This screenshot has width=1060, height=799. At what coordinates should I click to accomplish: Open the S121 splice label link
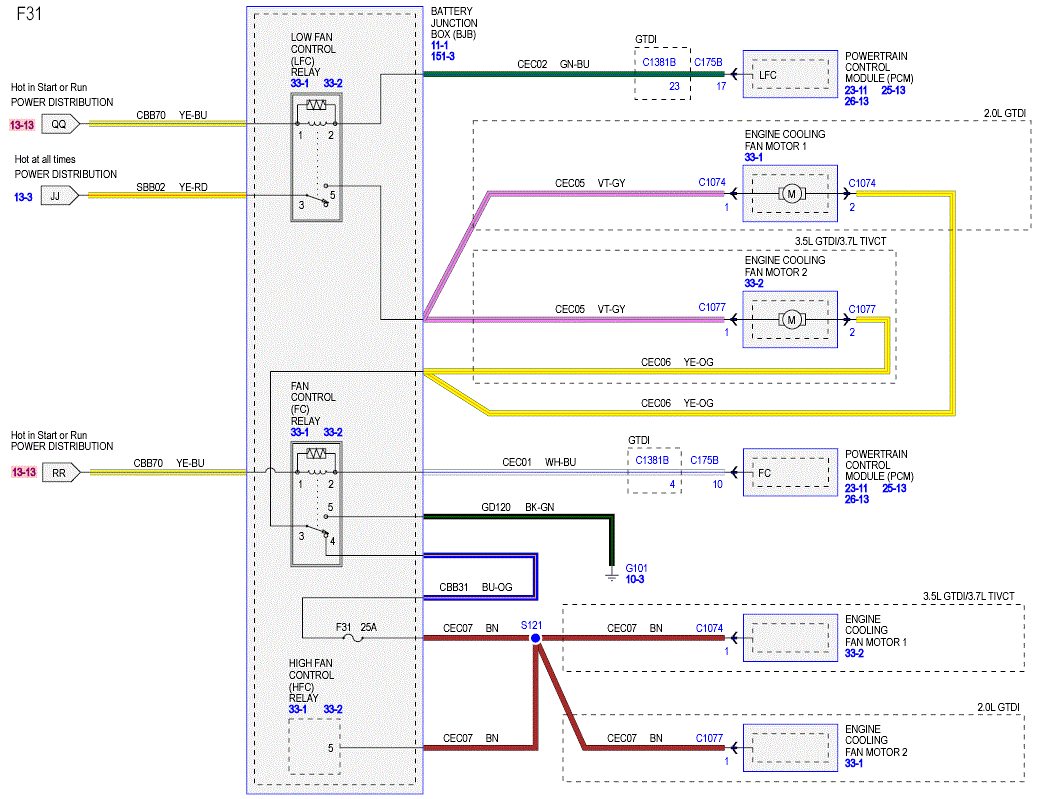click(531, 625)
